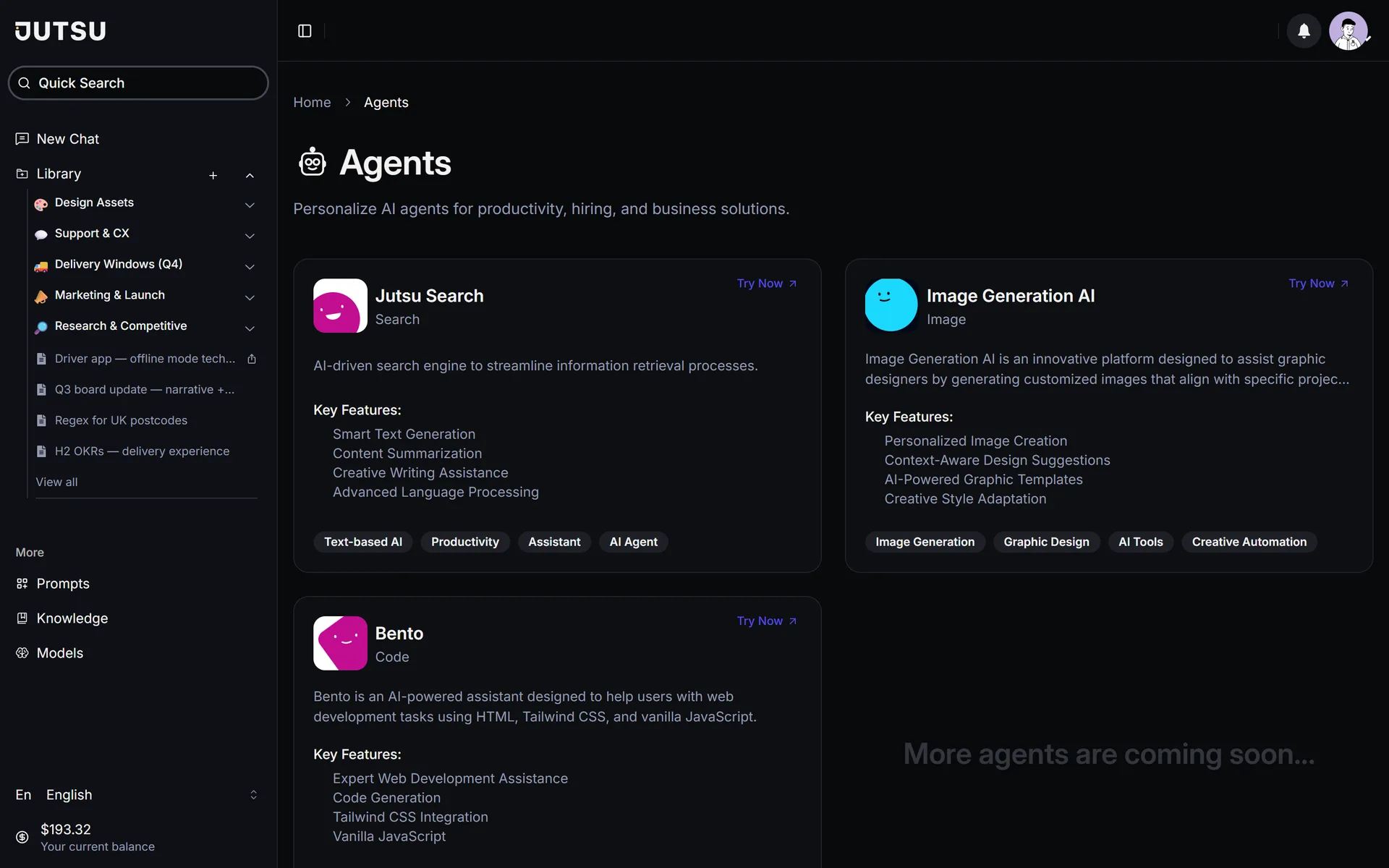Image resolution: width=1389 pixels, height=868 pixels.
Task: Go to Home breadcrumb
Action: (312, 103)
